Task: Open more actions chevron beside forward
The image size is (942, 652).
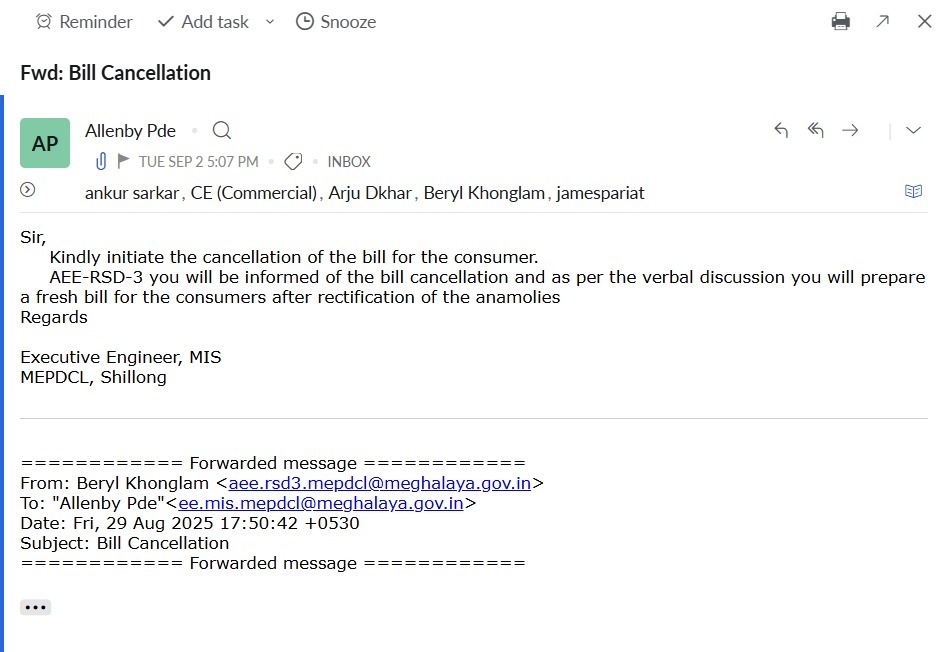Action: [x=913, y=130]
